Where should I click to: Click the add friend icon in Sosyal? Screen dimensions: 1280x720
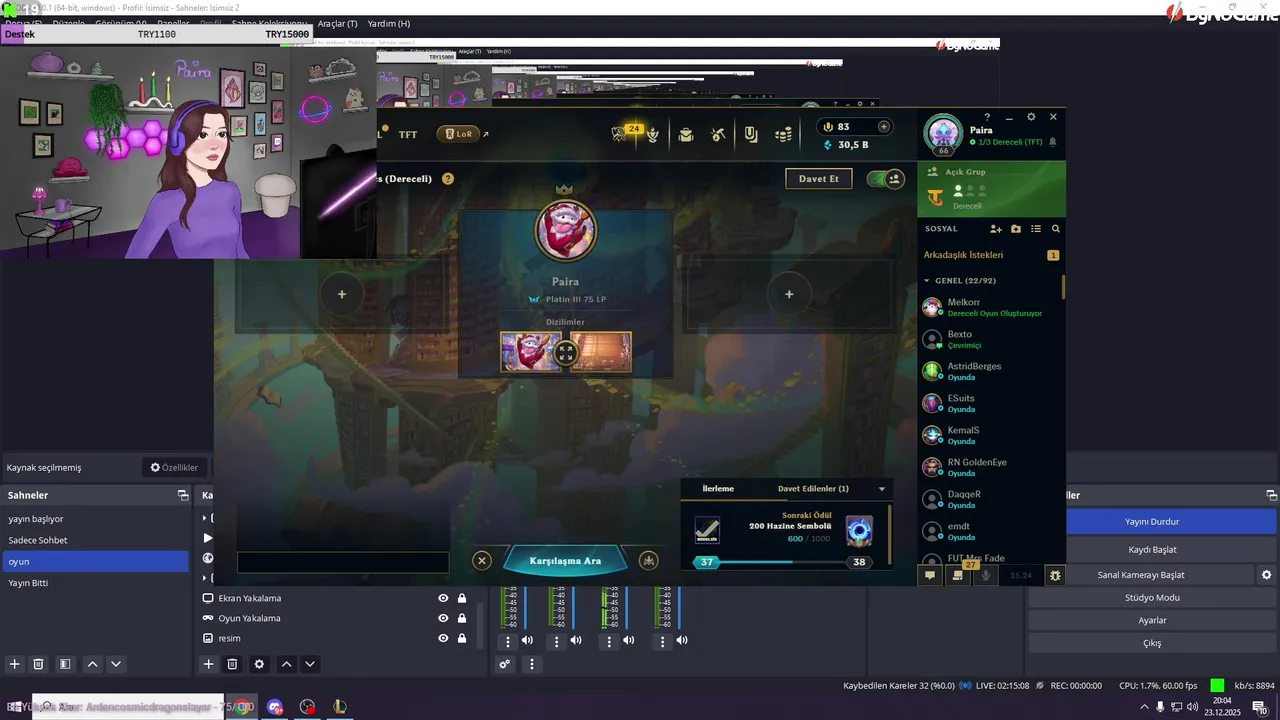pos(996,229)
